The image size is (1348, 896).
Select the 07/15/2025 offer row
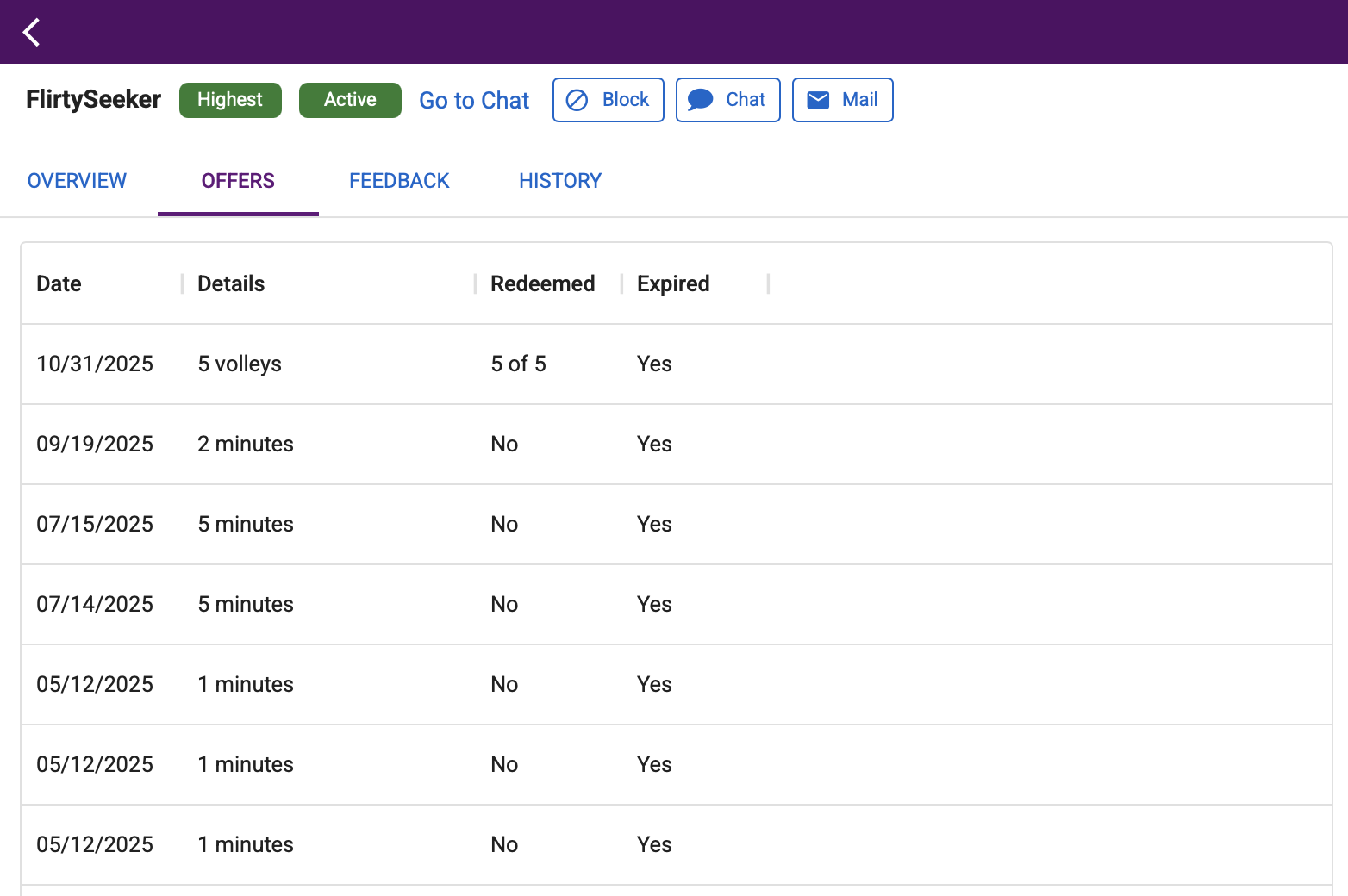click(677, 525)
